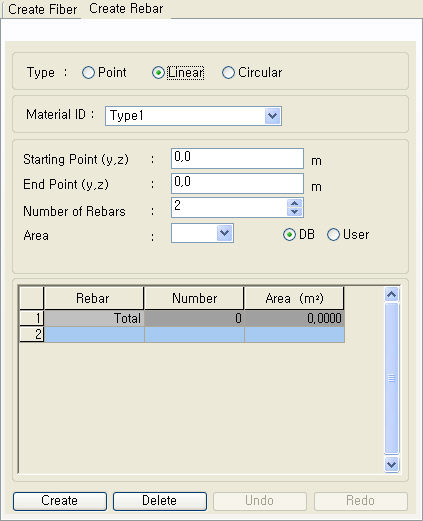Click the Create button
Screen dimensions: 423x521
[x=60, y=501]
